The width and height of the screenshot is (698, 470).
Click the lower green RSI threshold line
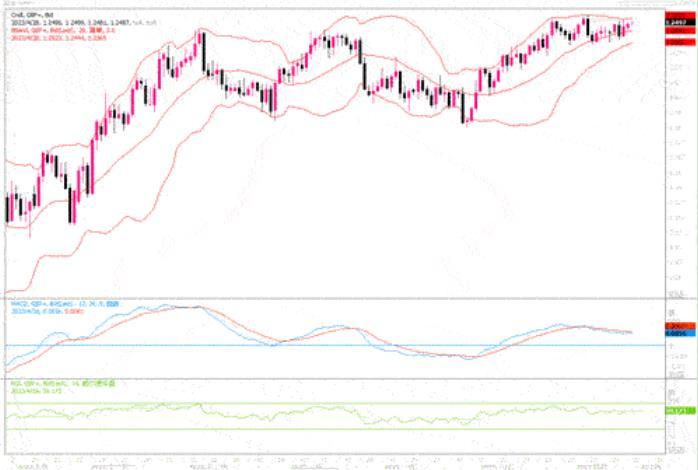click(x=335, y=429)
